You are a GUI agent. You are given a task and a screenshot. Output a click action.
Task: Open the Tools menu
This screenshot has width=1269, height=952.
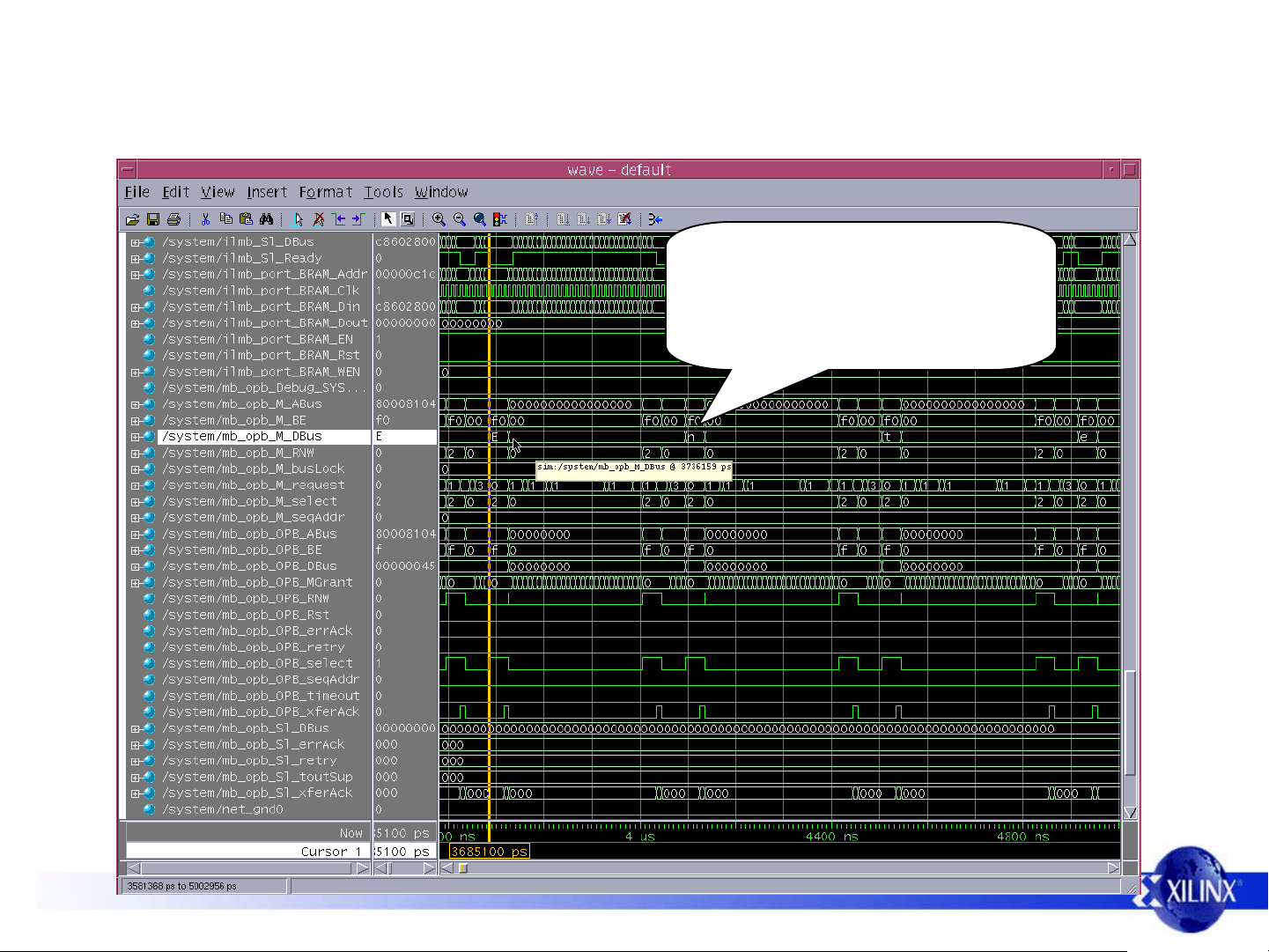pos(383,192)
